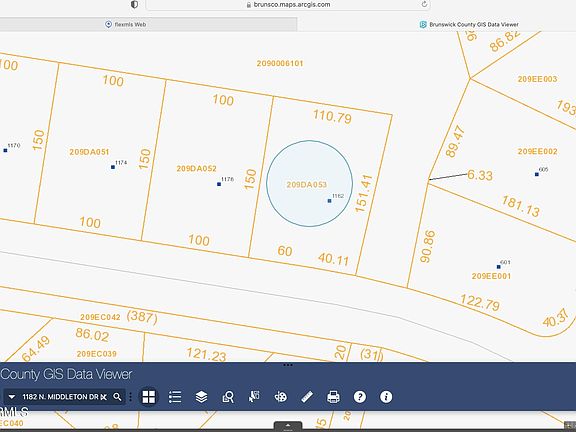Viewport: 576px width, 432px height.
Task: Click the 40.11 dimension label
Action: click(334, 259)
